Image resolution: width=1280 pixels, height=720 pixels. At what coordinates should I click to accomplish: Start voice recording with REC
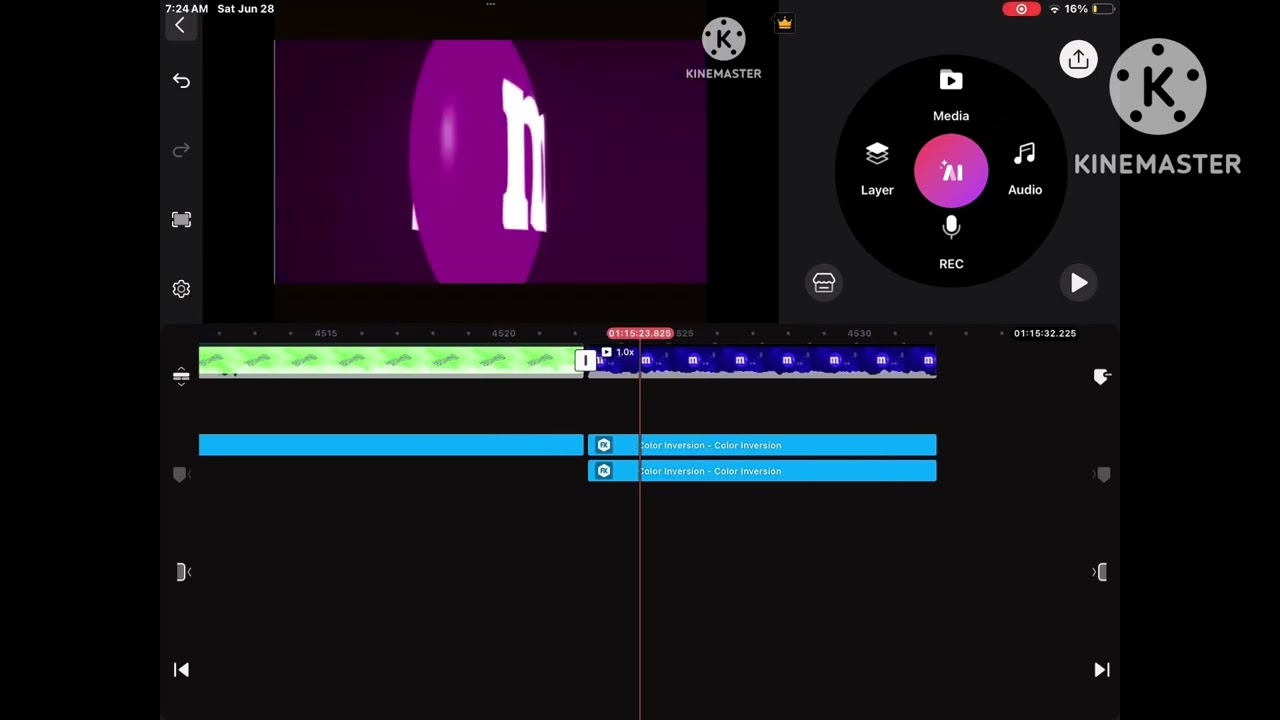(951, 244)
